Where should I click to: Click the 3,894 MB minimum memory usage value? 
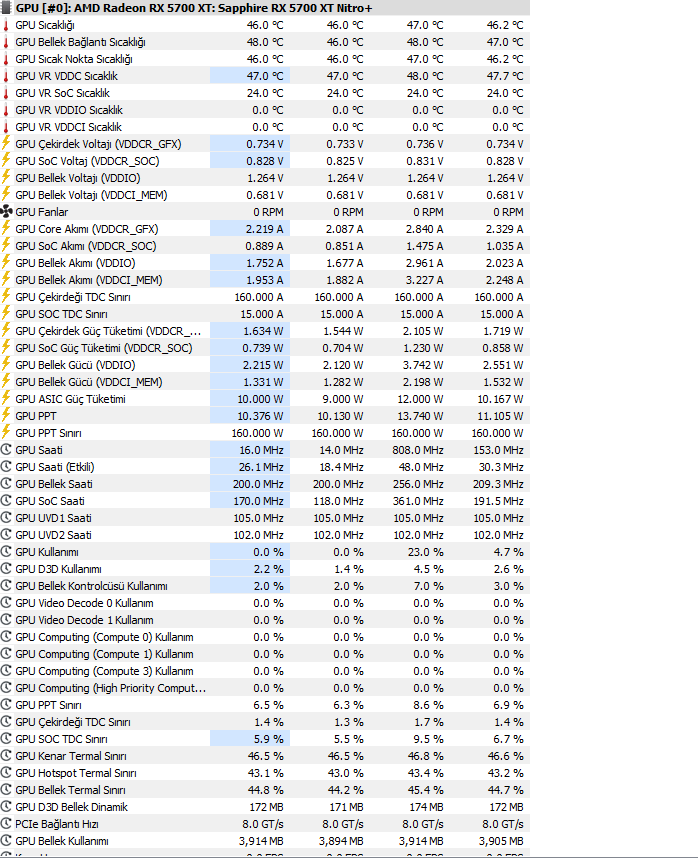[x=341, y=840]
